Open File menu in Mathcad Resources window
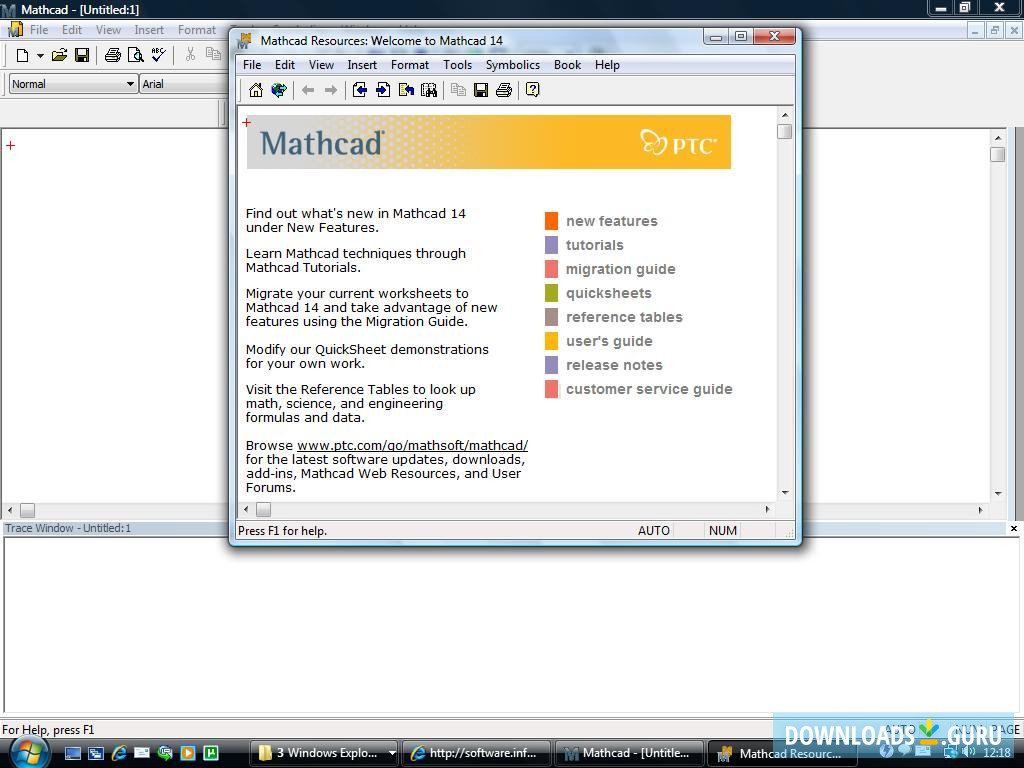1024x768 pixels. [251, 65]
